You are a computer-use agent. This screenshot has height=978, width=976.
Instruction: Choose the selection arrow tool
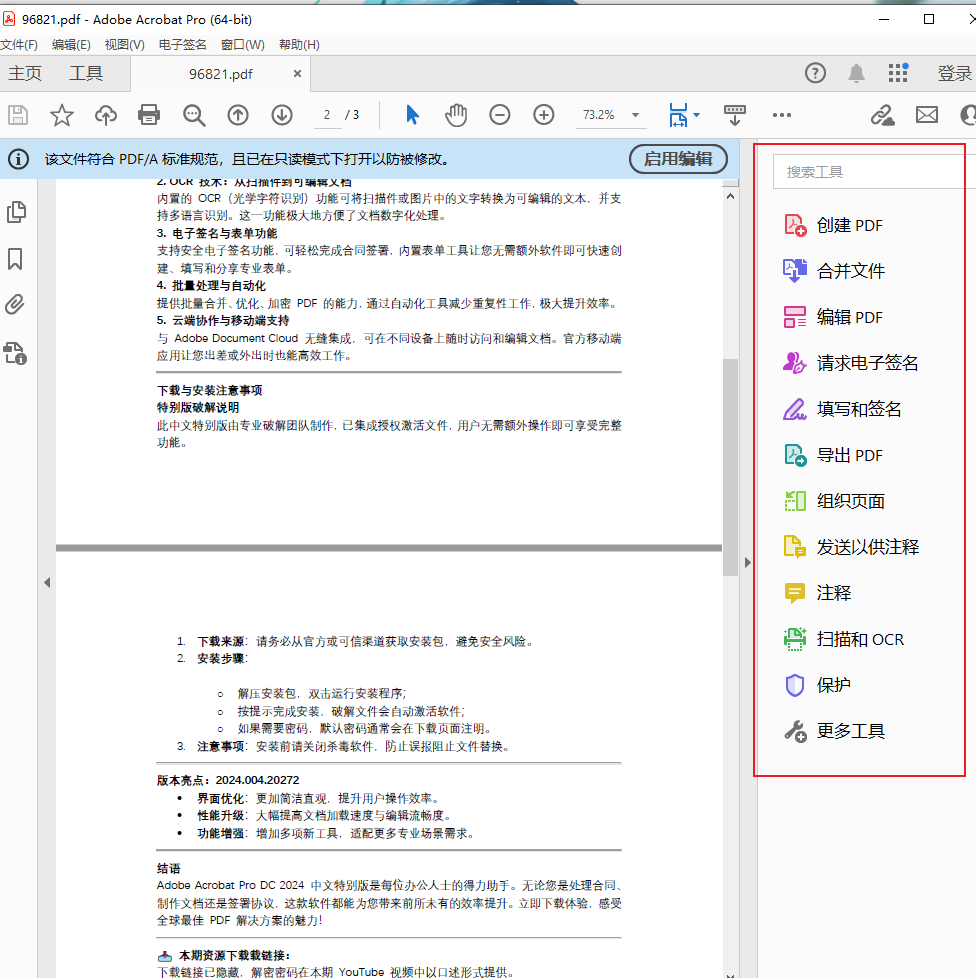coord(412,115)
